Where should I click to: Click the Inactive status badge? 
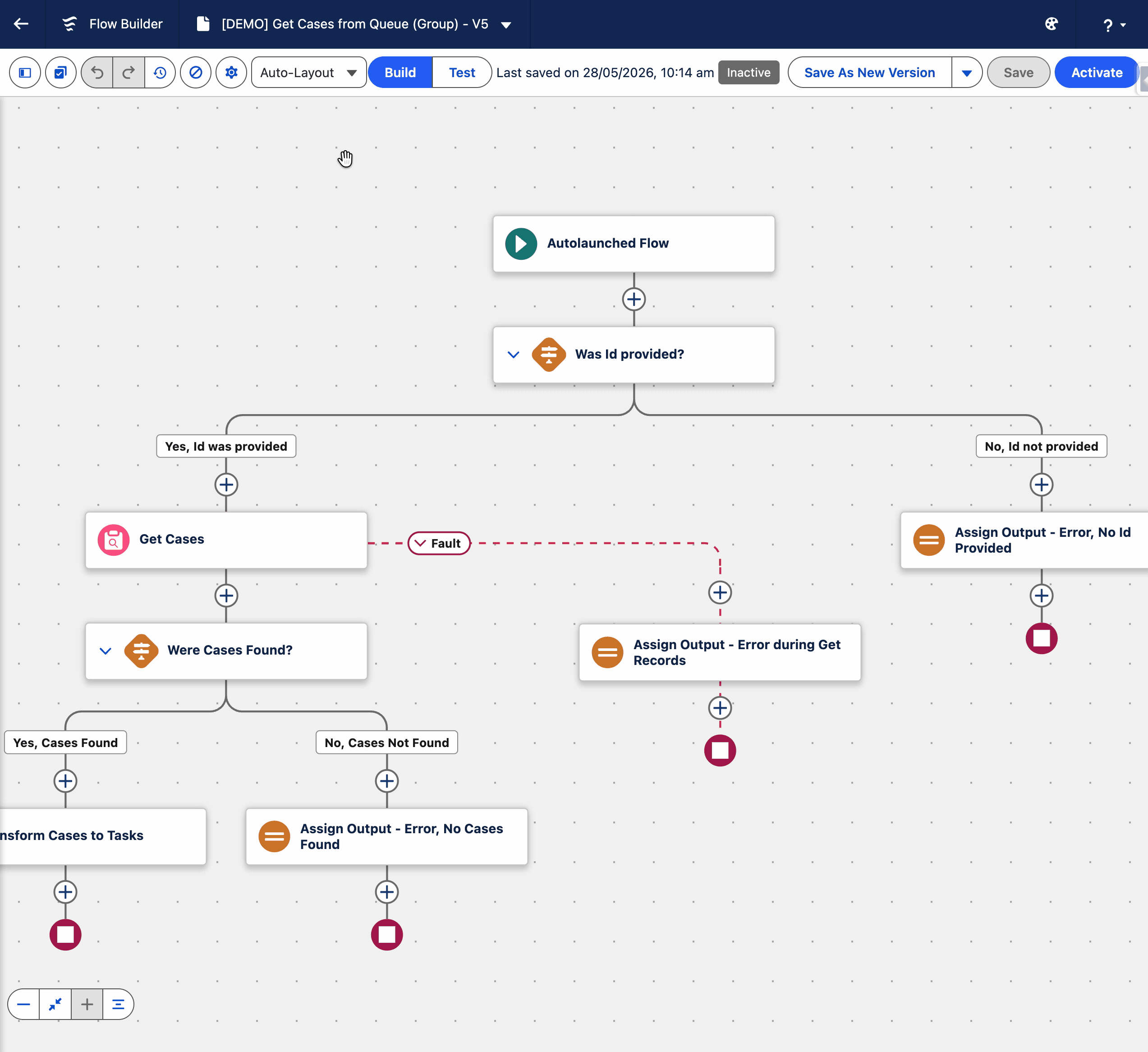[x=748, y=72]
